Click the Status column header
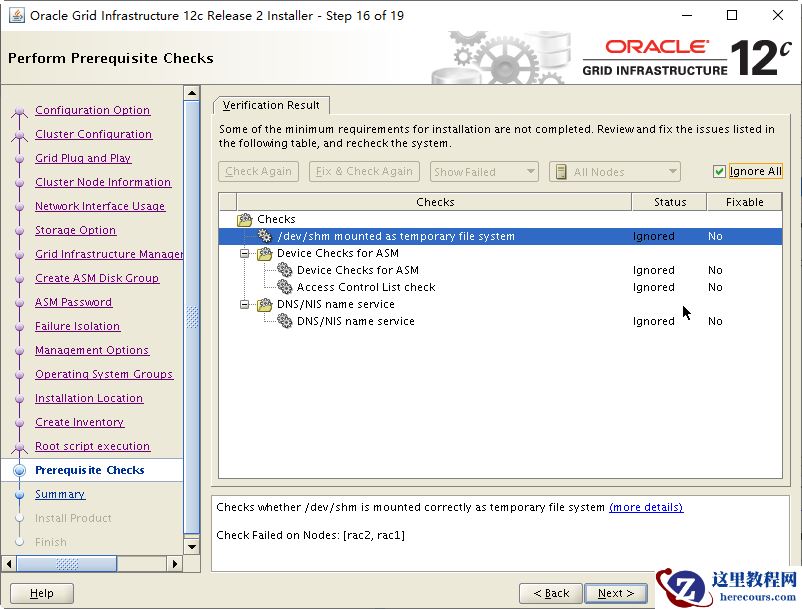 pyautogui.click(x=670, y=202)
